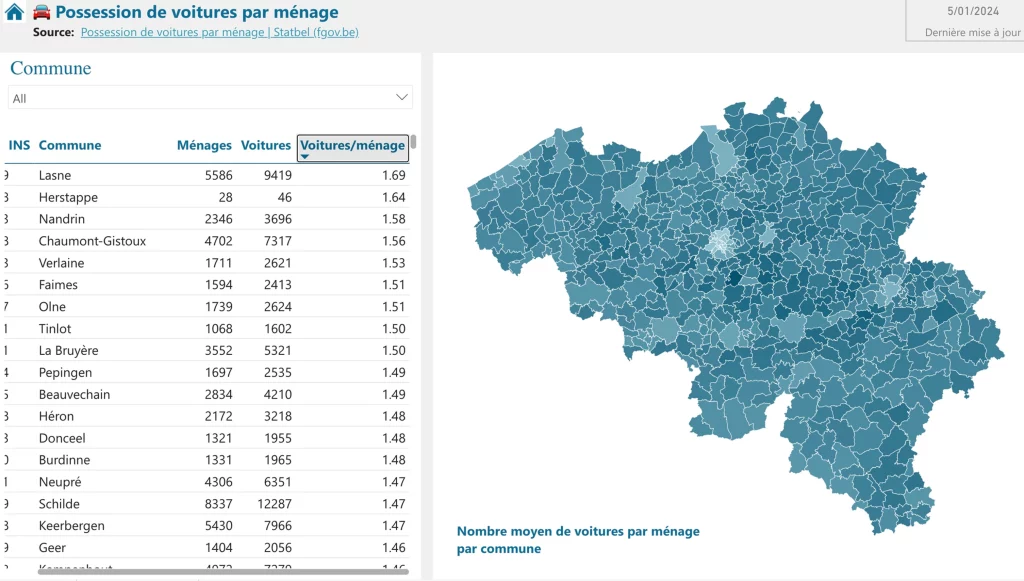Click the table's vertical scrollbar thumb

pyautogui.click(x=413, y=142)
